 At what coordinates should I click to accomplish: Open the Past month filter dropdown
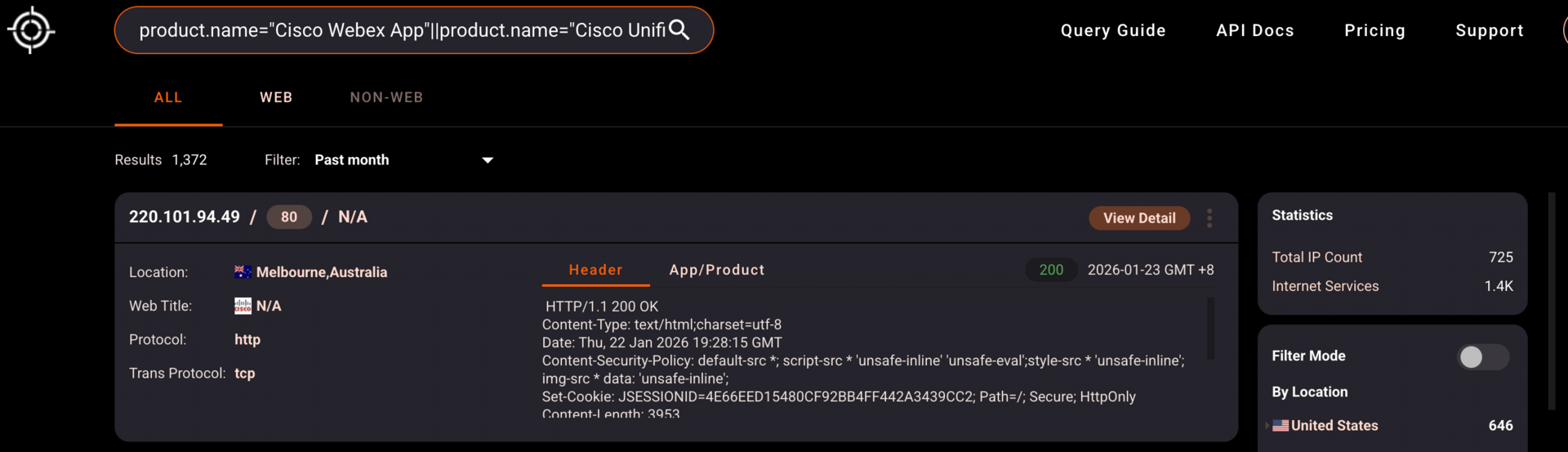(404, 160)
